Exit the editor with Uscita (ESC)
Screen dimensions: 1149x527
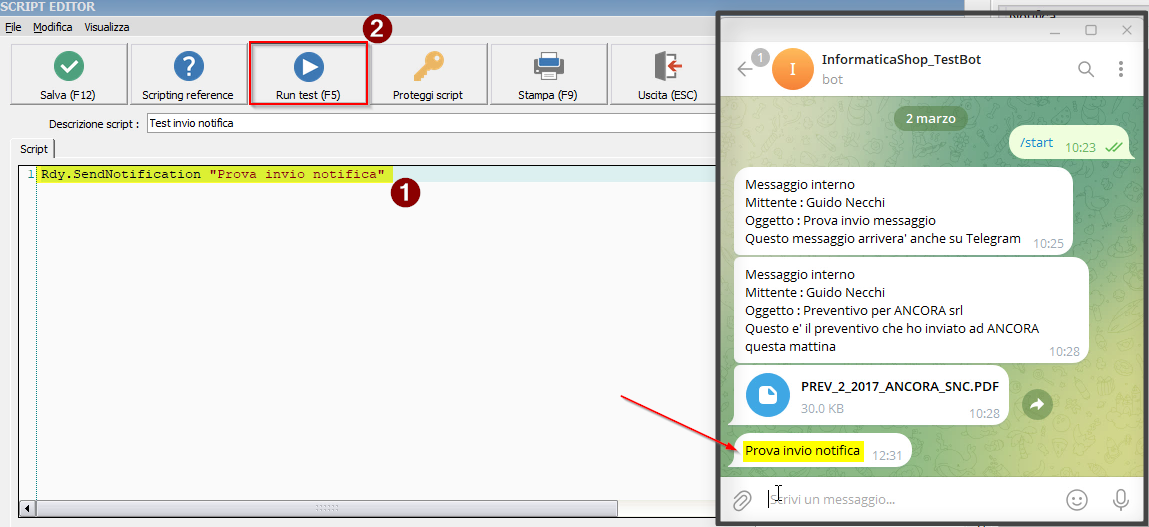click(x=664, y=75)
